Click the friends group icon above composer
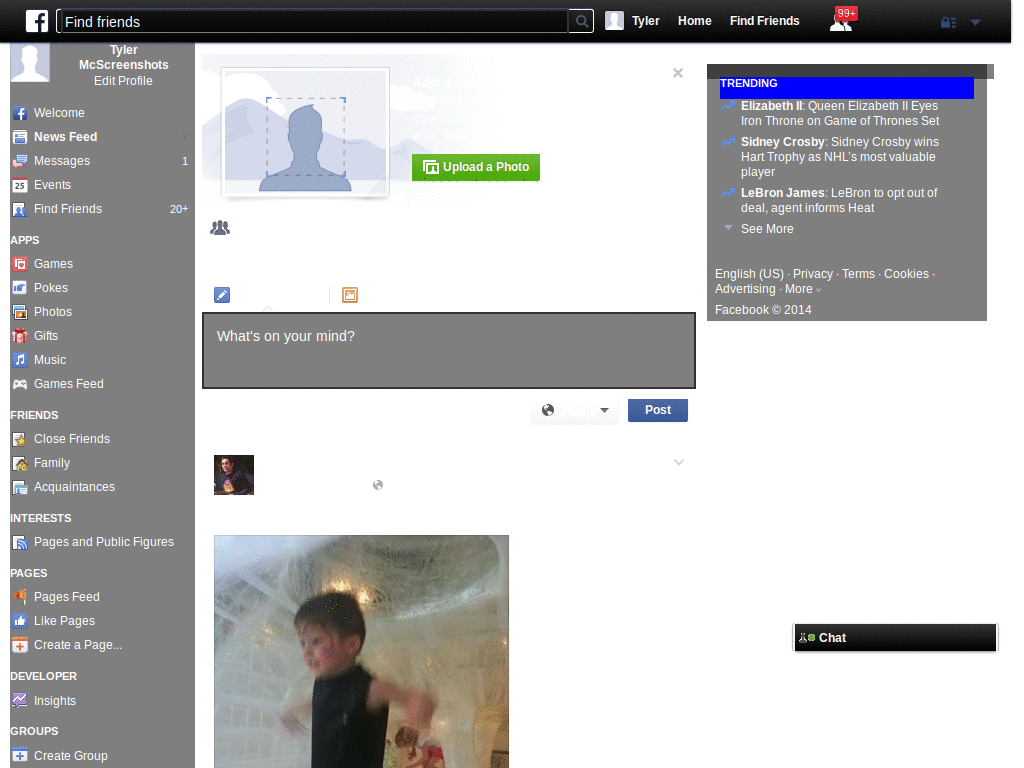 (220, 228)
